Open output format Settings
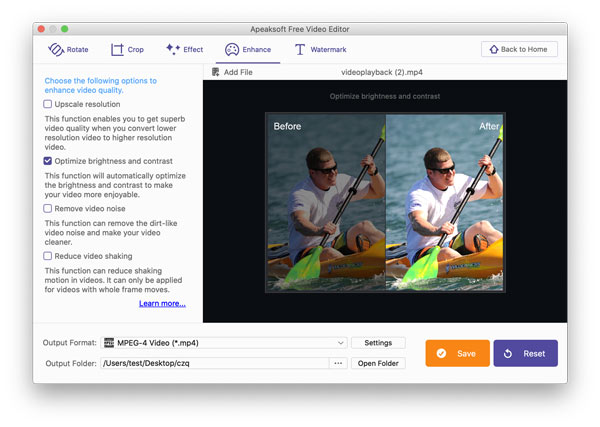 coord(378,343)
